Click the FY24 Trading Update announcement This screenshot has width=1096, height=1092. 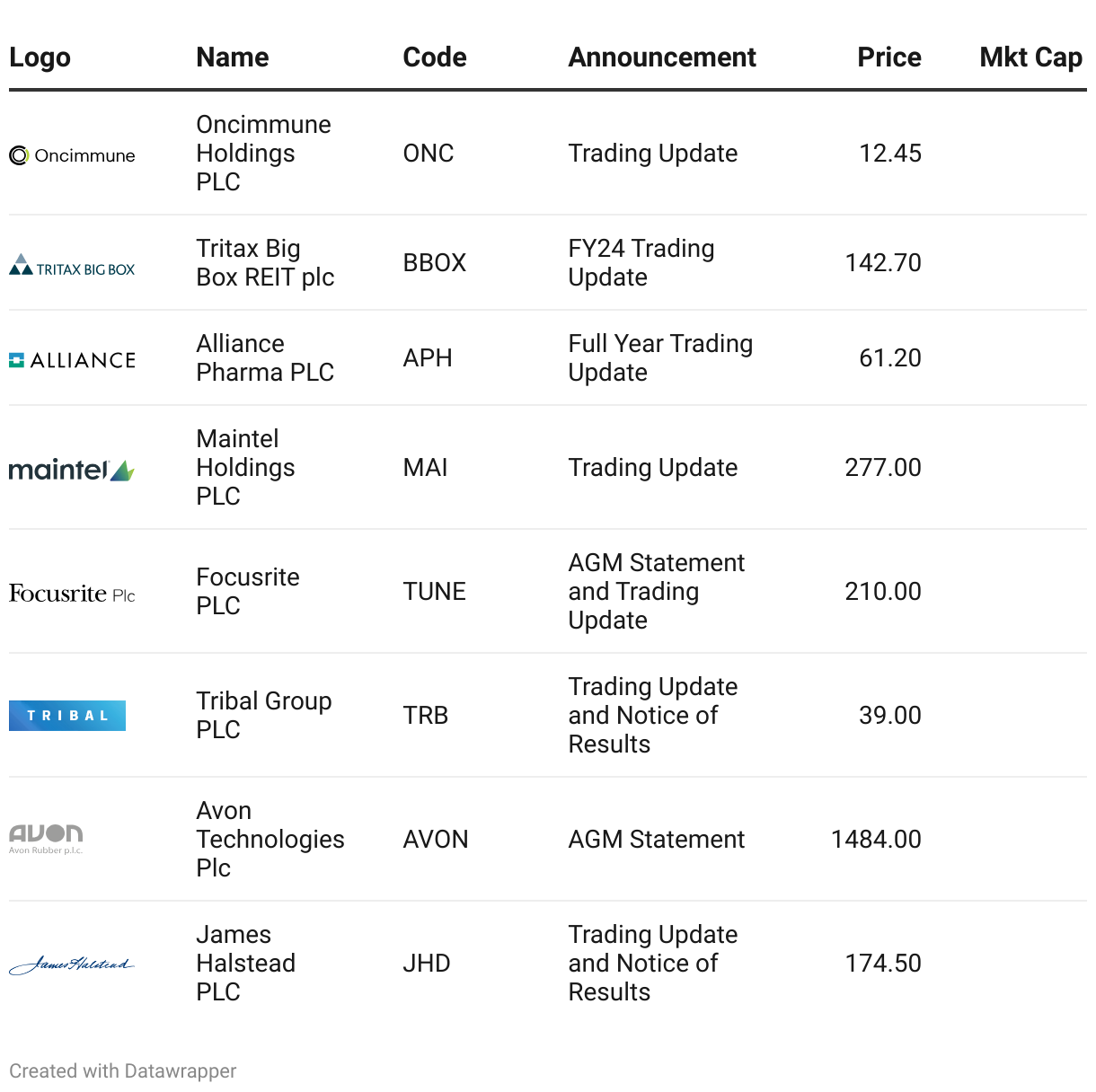tap(641, 263)
